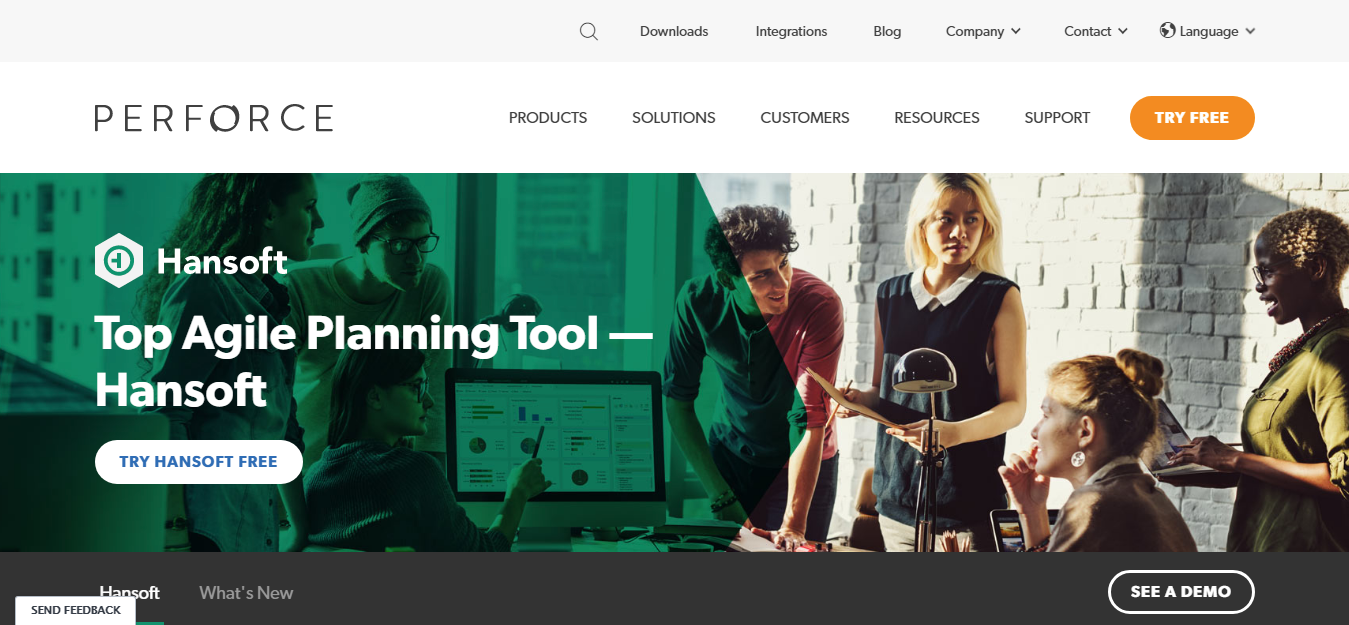Viewport: 1349px width, 625px height.
Task: Open the Downloads link
Action: (x=674, y=31)
